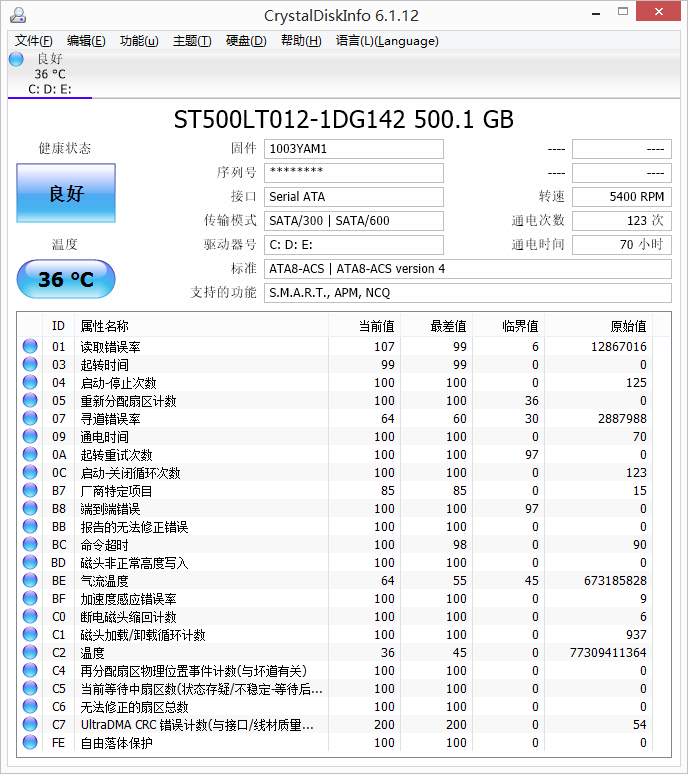Click status orb for attribute BC 命令超时
The width and height of the screenshot is (688, 774).
coord(30,544)
